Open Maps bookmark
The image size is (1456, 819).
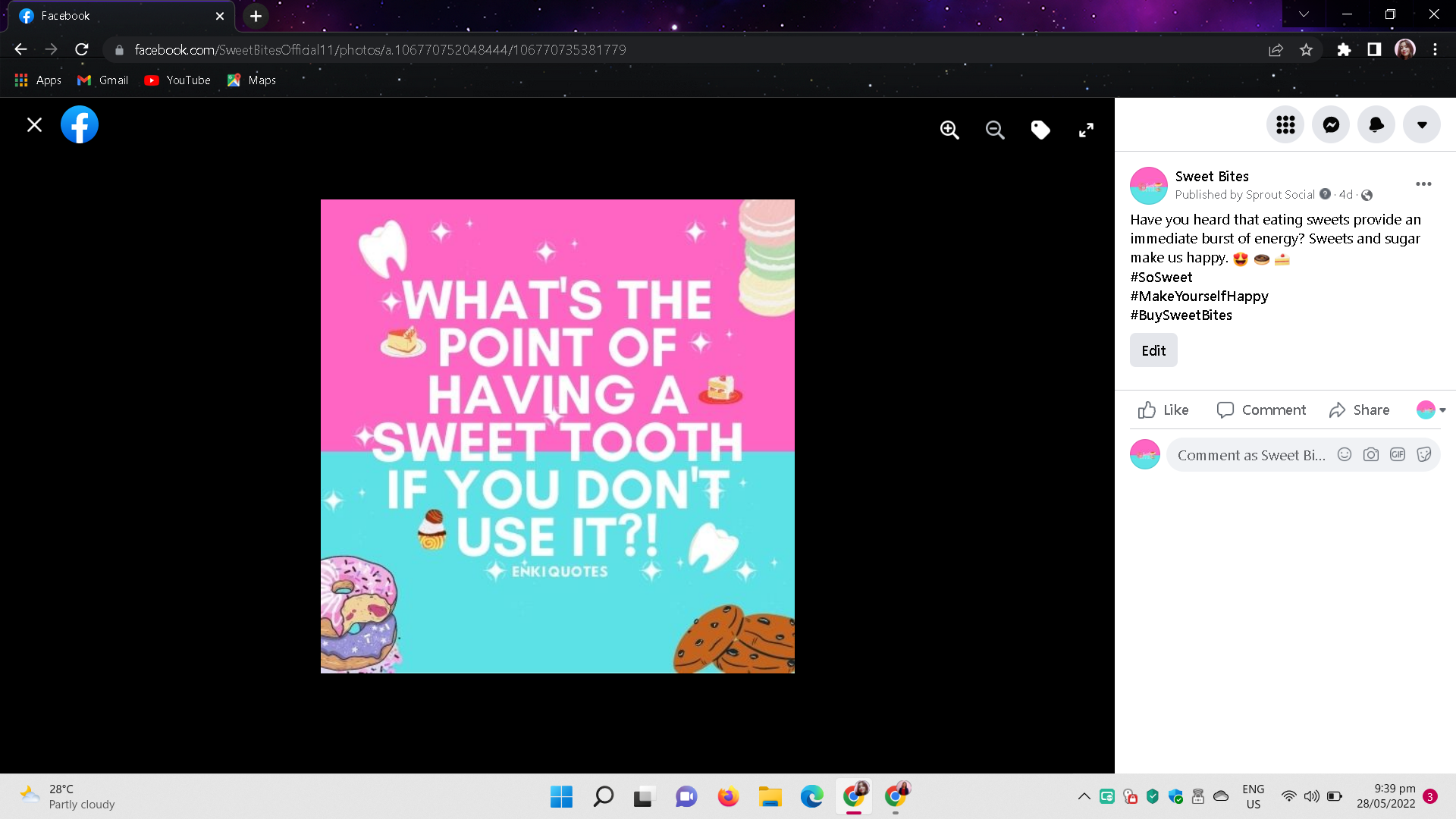pyautogui.click(x=252, y=80)
